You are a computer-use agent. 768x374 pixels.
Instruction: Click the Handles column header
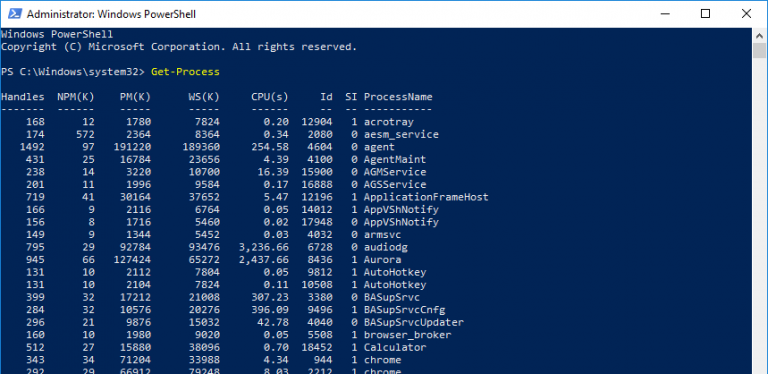23,97
